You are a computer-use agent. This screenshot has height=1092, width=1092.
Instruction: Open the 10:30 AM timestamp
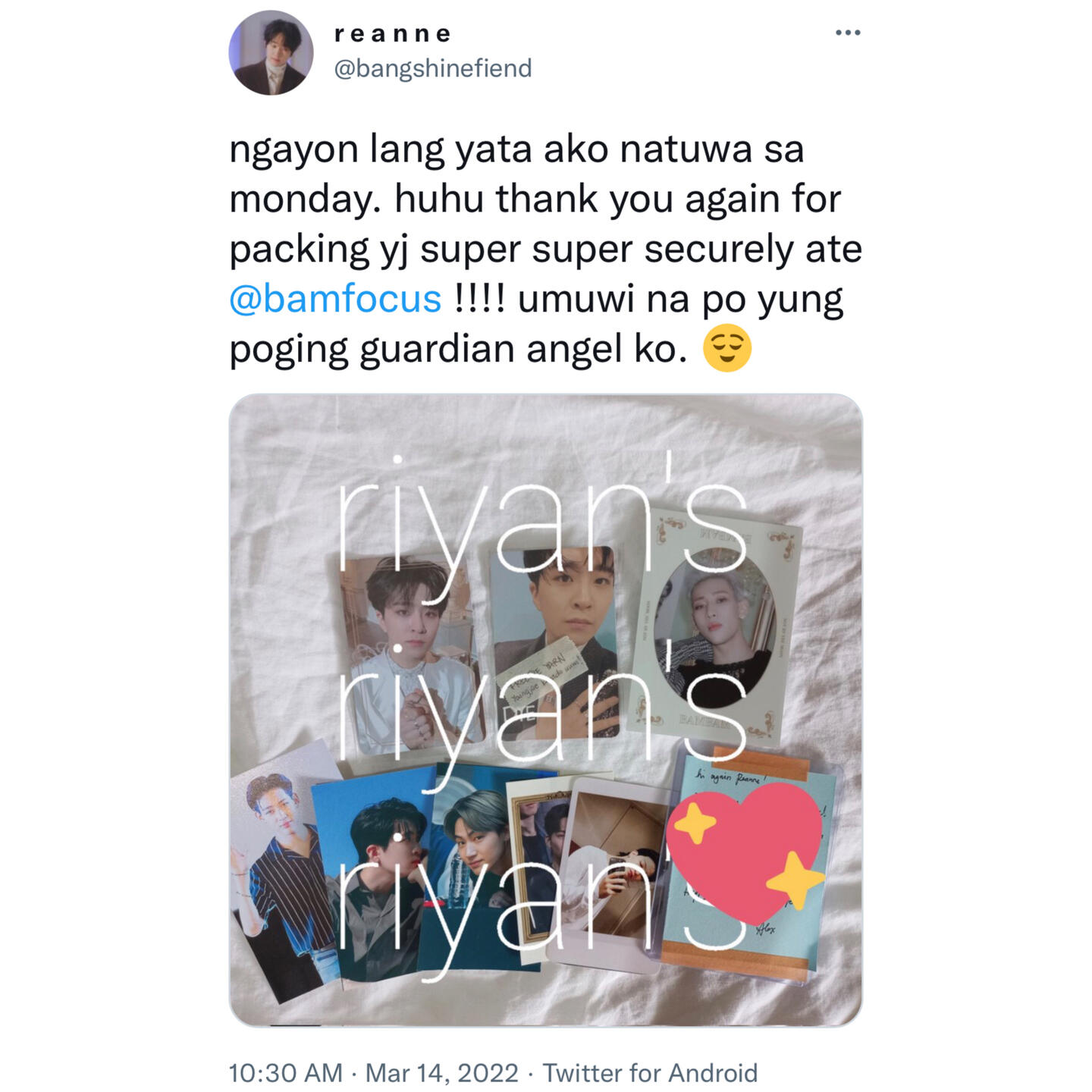click(x=285, y=1073)
